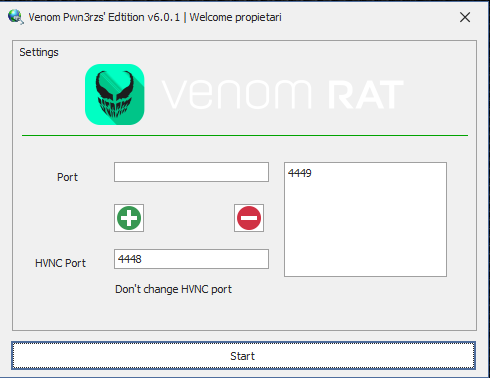Viewport: 490px width, 378px height.
Task: Click the green plus add-port icon
Action: point(129,218)
